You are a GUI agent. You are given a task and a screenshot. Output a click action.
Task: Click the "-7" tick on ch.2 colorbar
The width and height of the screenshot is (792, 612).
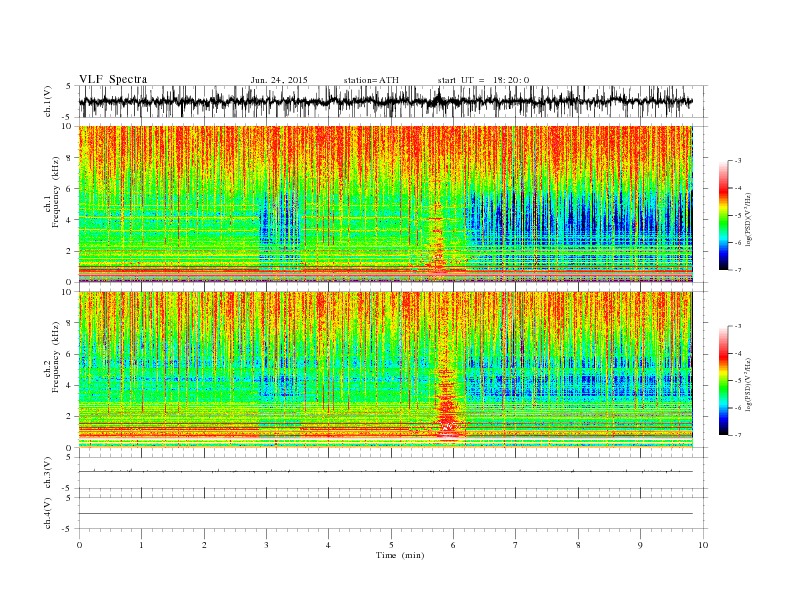point(738,435)
